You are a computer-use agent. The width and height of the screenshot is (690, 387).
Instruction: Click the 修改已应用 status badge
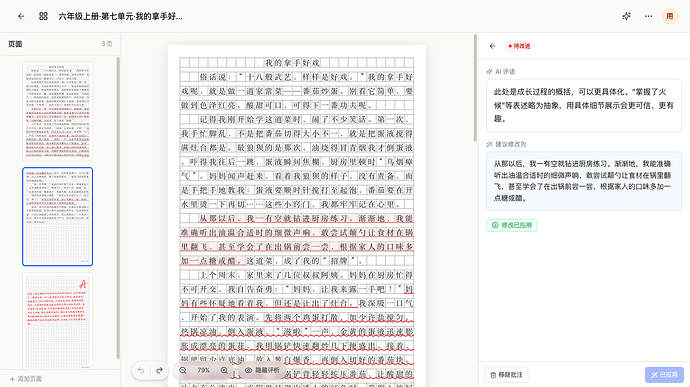[x=512, y=225]
